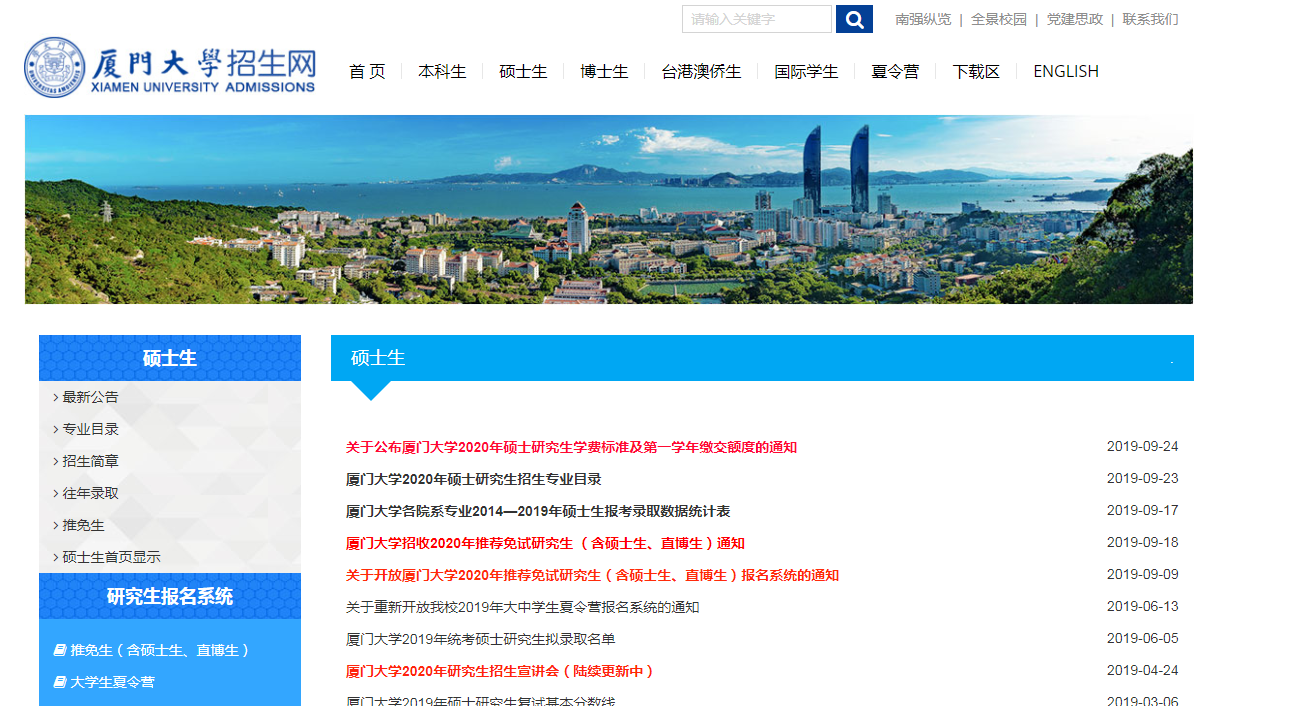Open the 联系我们 contact link
Viewport: 1292px width, 706px height.
click(x=1150, y=19)
